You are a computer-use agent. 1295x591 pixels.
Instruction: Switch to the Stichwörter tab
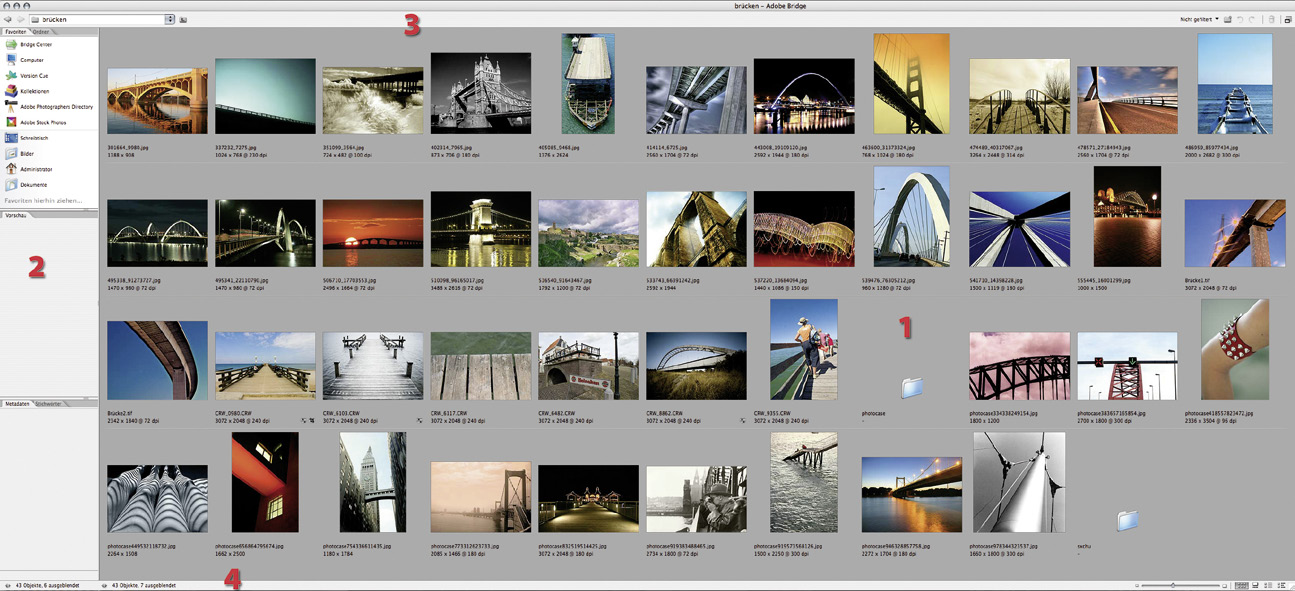click(49, 404)
